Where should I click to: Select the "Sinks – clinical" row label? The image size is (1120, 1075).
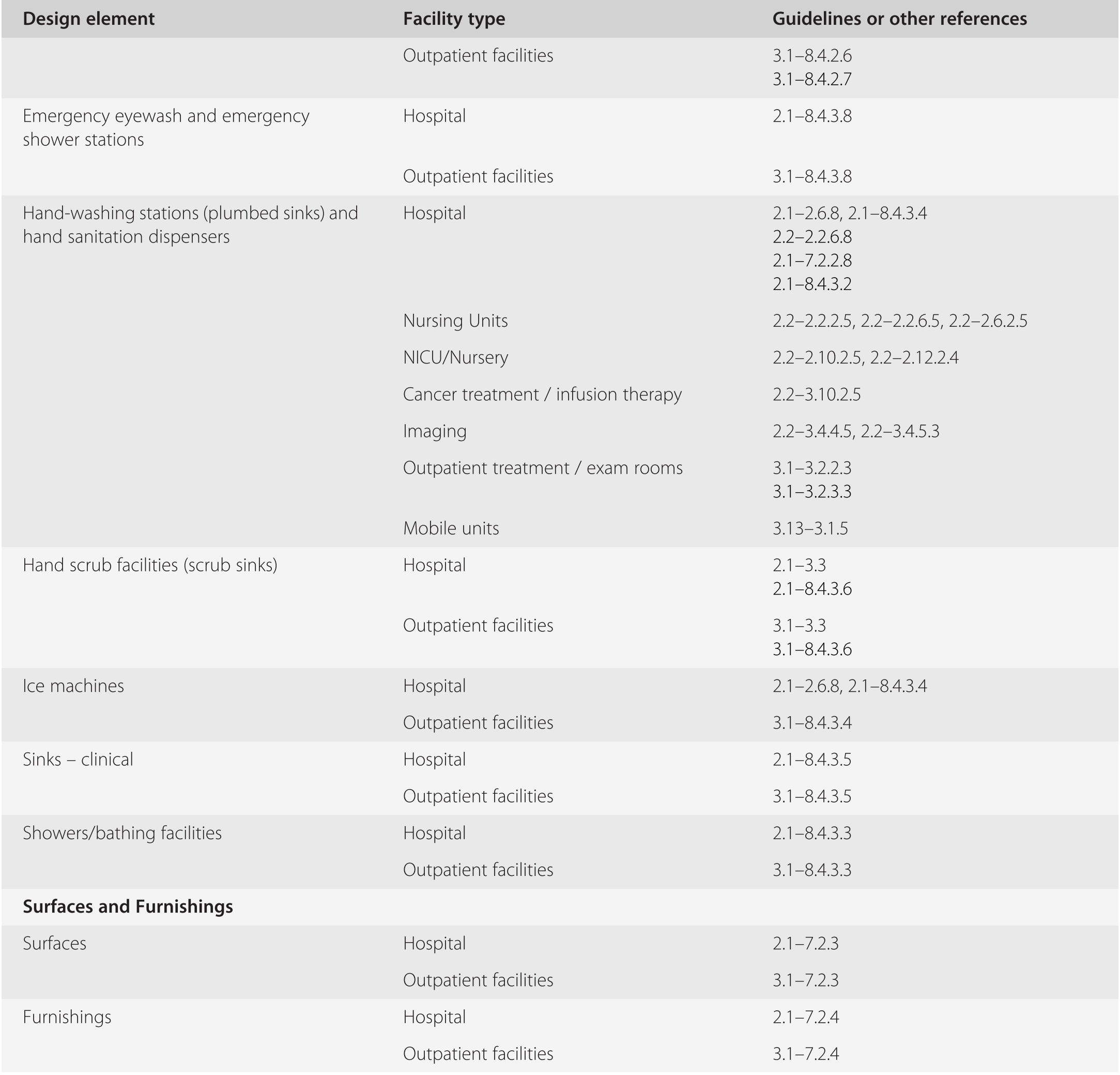78,760
